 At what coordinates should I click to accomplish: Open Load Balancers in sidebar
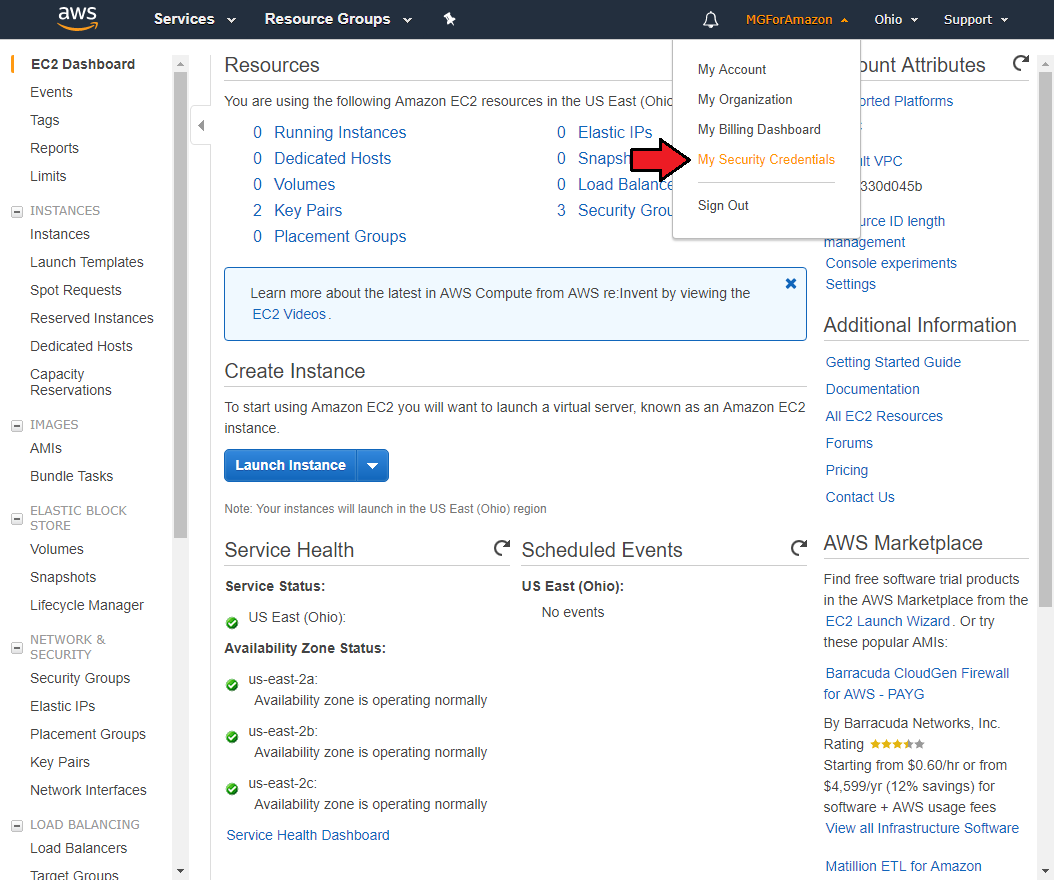tap(79, 848)
